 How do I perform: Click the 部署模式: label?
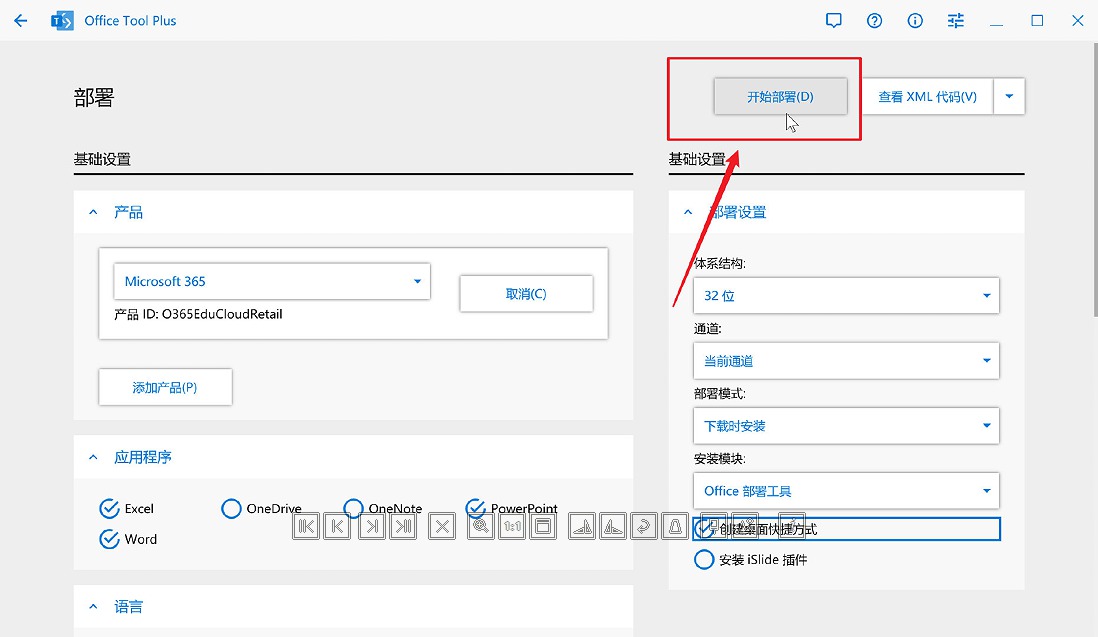coord(719,393)
